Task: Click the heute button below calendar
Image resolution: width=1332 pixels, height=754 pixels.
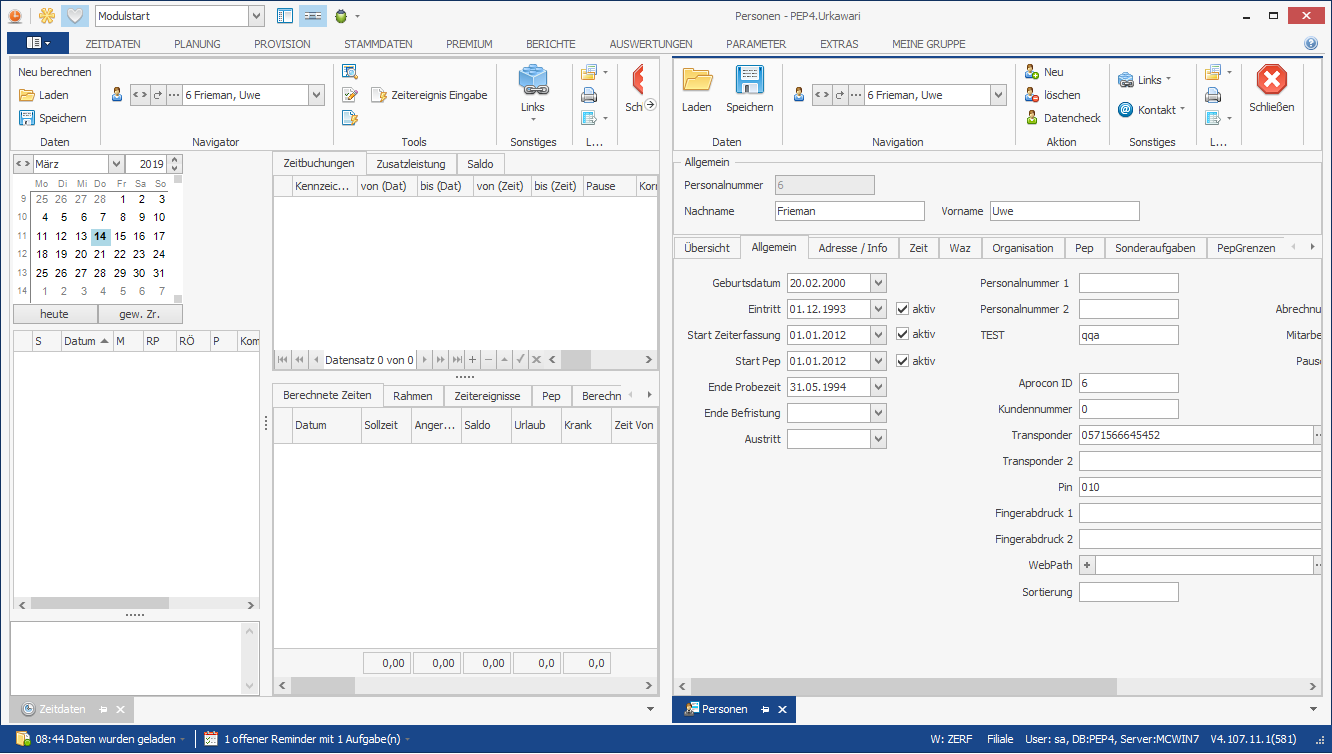Action: coord(55,314)
